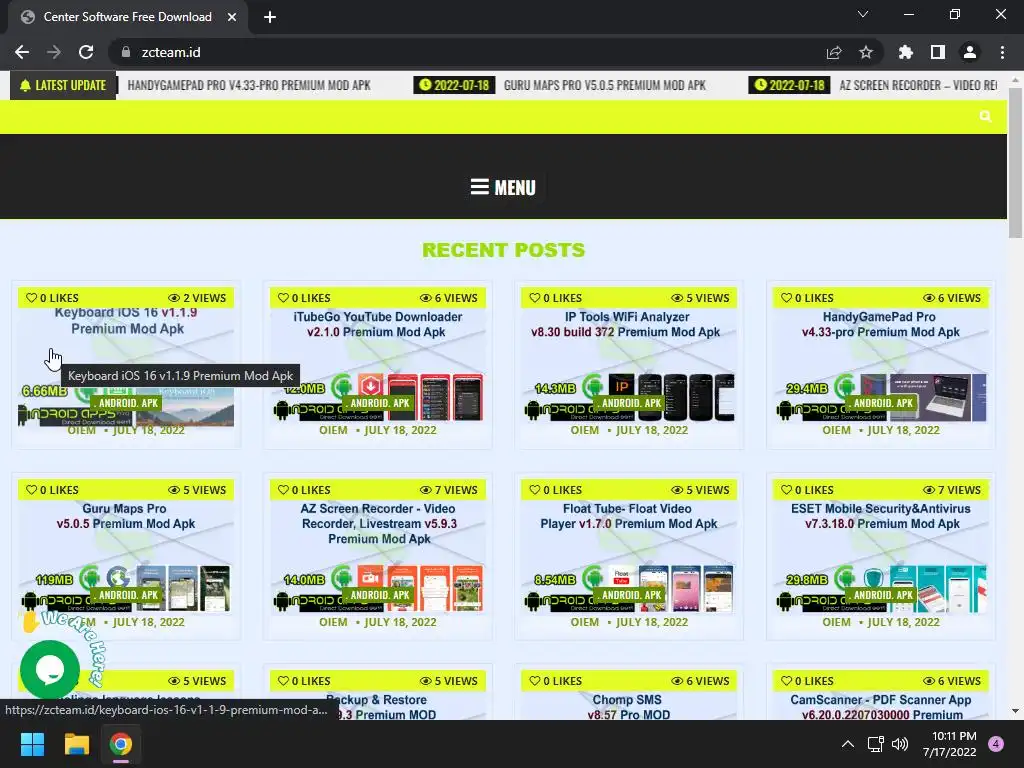Open the notification center badge

pos(996,744)
